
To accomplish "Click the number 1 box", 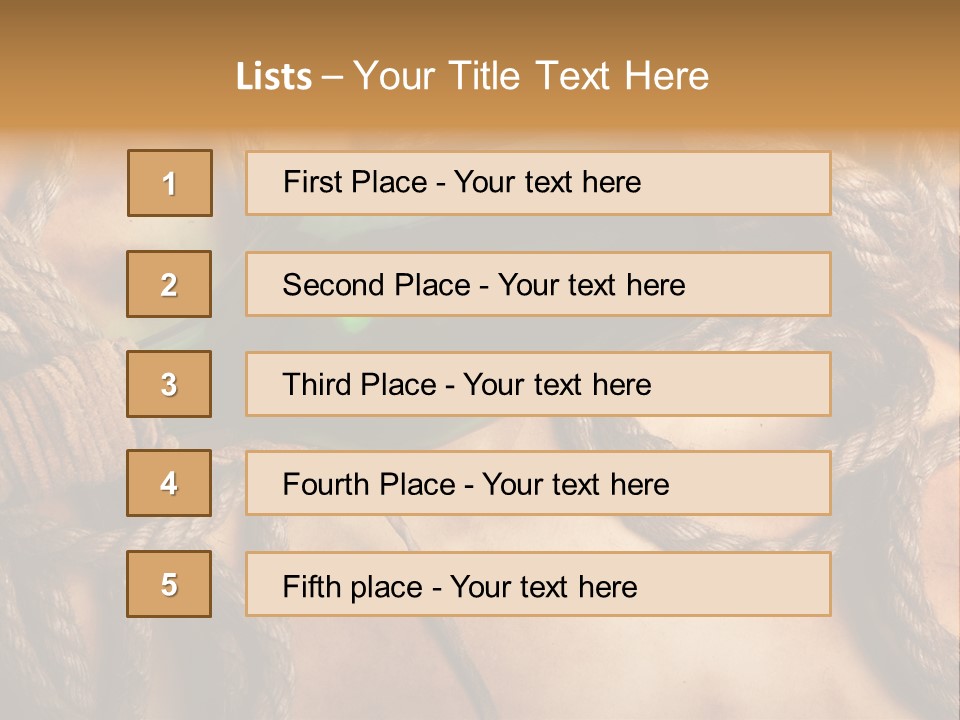I will (169, 183).
